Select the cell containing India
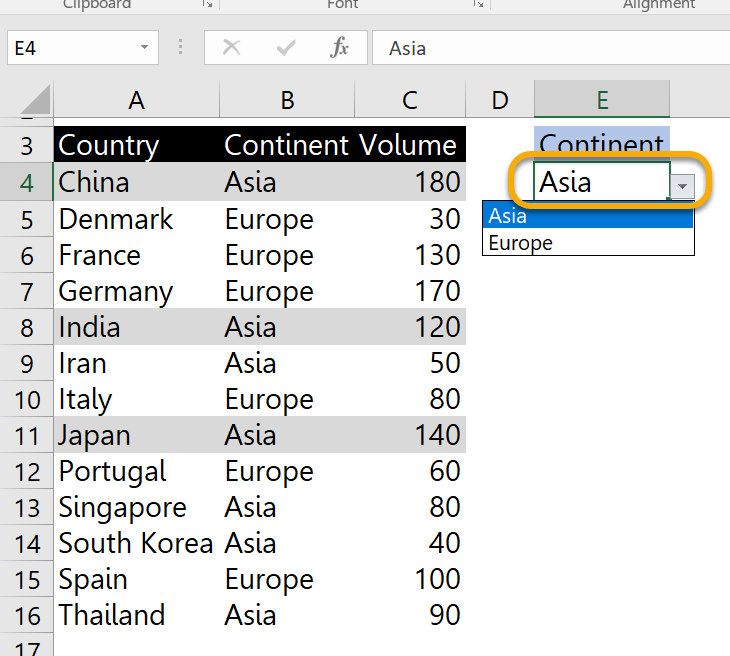The height and width of the screenshot is (656, 730). pyautogui.click(x=137, y=327)
